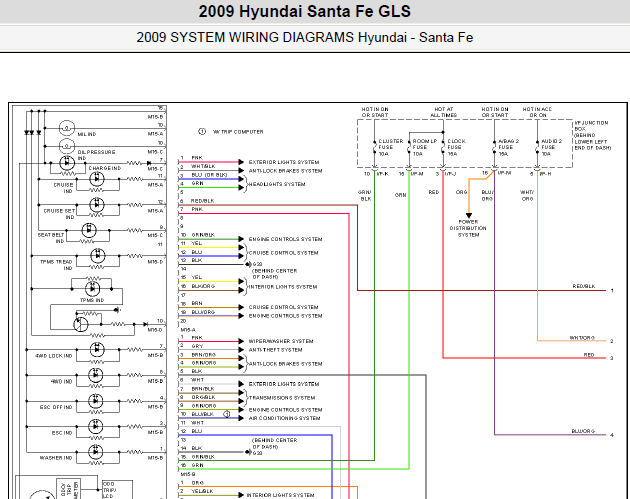Click the 'HEADLIGHTS SYSTEM' reference

coord(277,184)
